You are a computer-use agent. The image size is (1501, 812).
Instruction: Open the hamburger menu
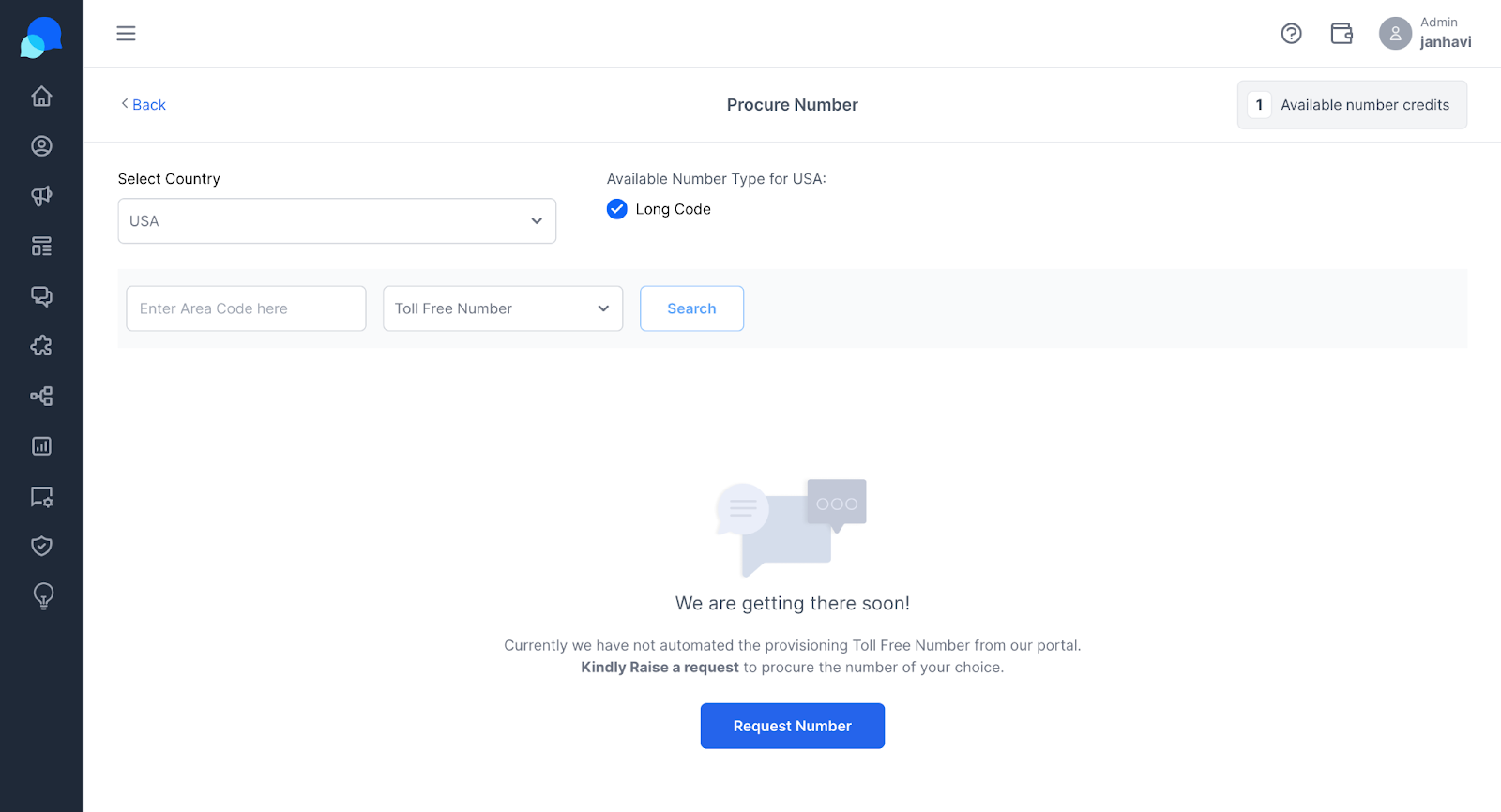coord(126,34)
